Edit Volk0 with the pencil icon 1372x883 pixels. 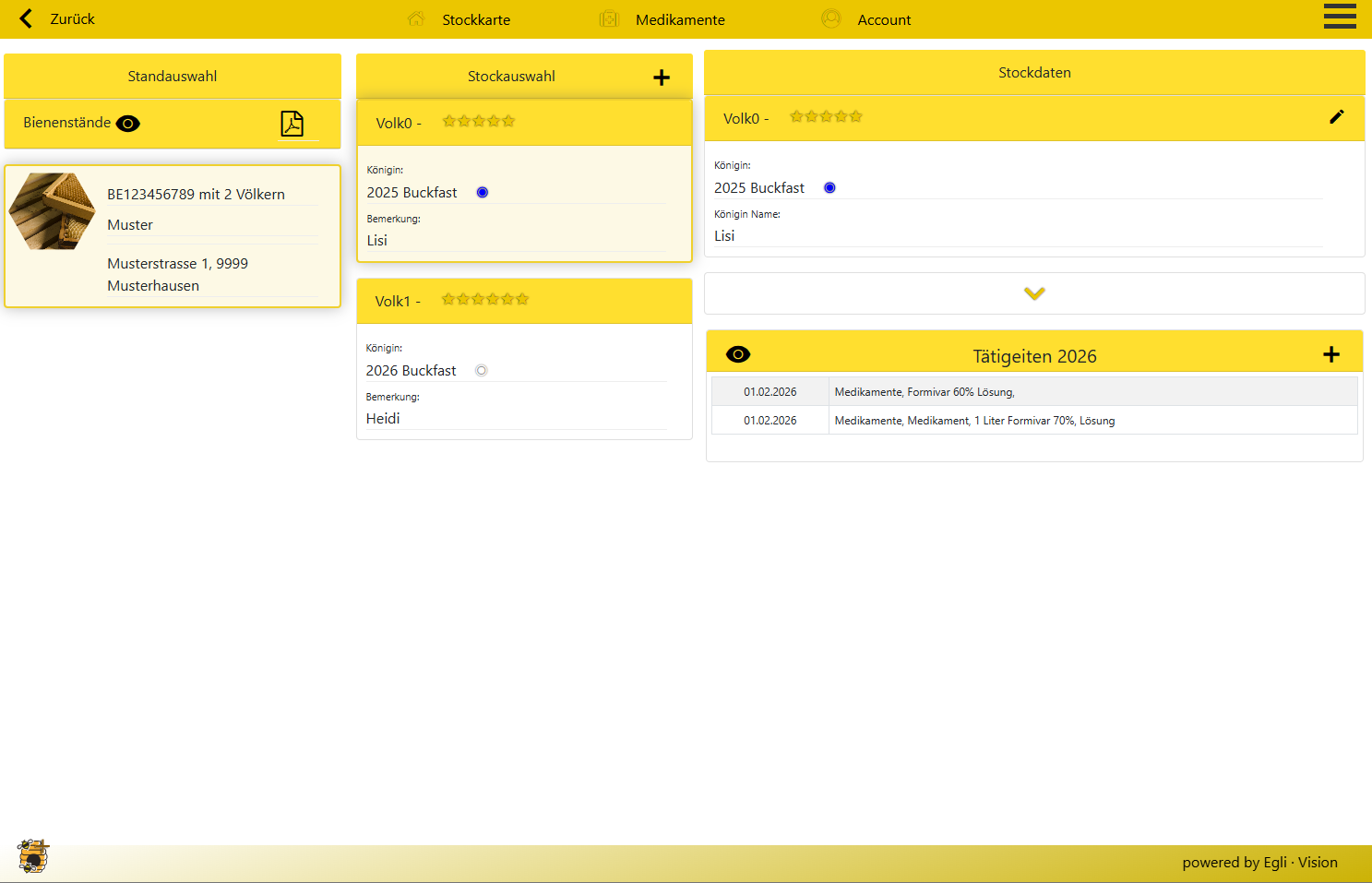[1336, 117]
